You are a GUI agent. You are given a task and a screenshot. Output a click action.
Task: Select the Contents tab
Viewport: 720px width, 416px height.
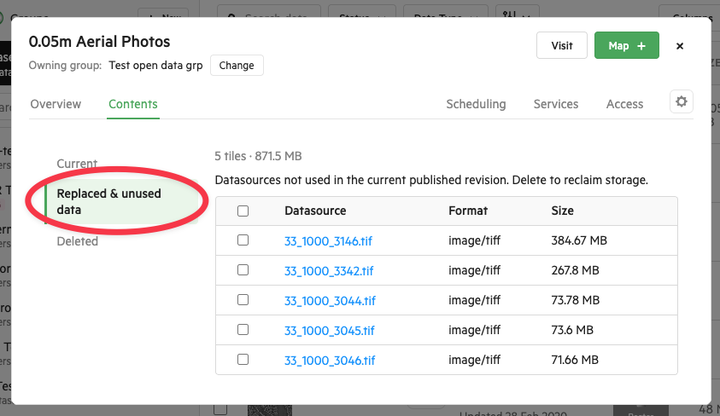pyautogui.click(x=133, y=104)
